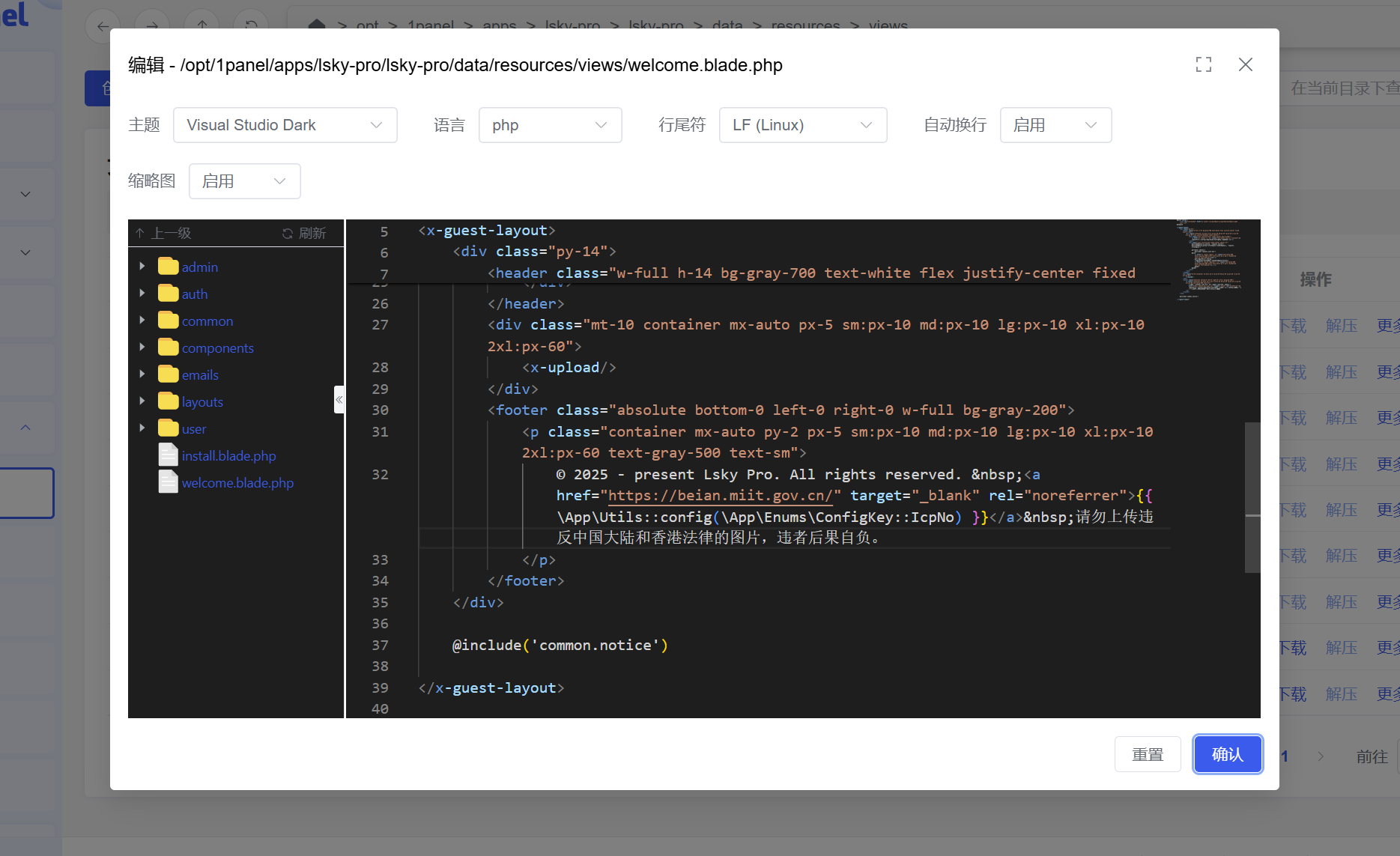Image resolution: width=1400 pixels, height=856 pixels.
Task: Open the theme dropdown showing Visual Studio Dark
Action: tap(285, 125)
